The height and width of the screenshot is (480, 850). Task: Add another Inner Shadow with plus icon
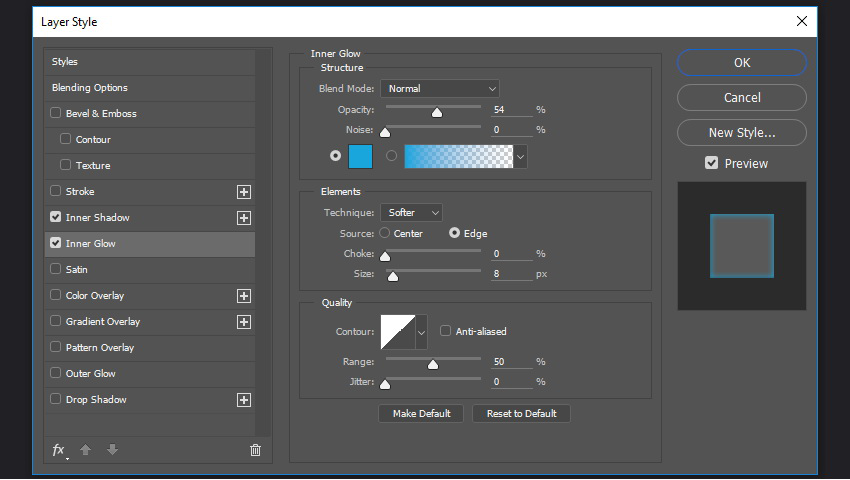click(x=244, y=217)
